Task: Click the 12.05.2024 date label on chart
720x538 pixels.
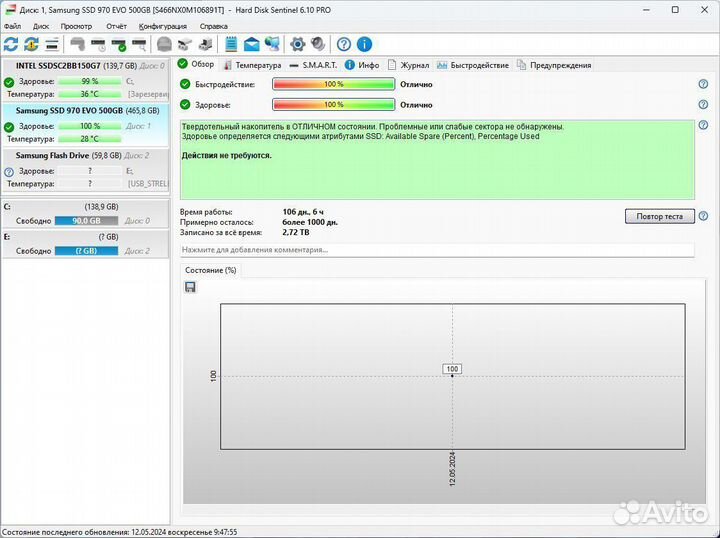Action: pyautogui.click(x=452, y=469)
